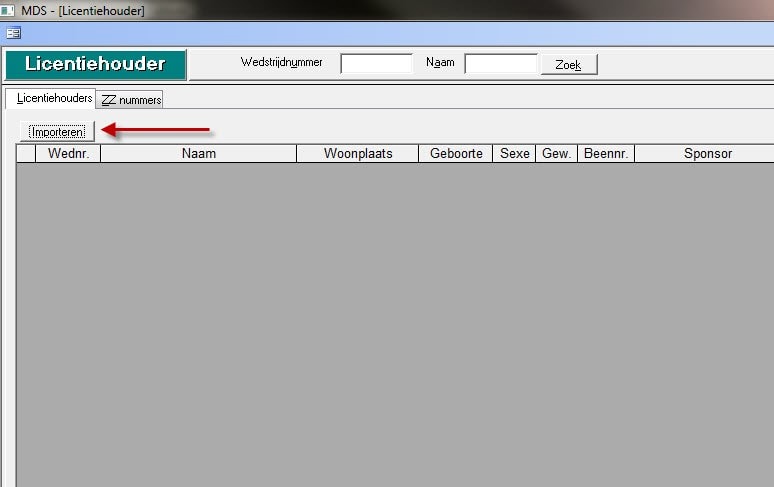Select the Beennr. column header

[x=606, y=154]
